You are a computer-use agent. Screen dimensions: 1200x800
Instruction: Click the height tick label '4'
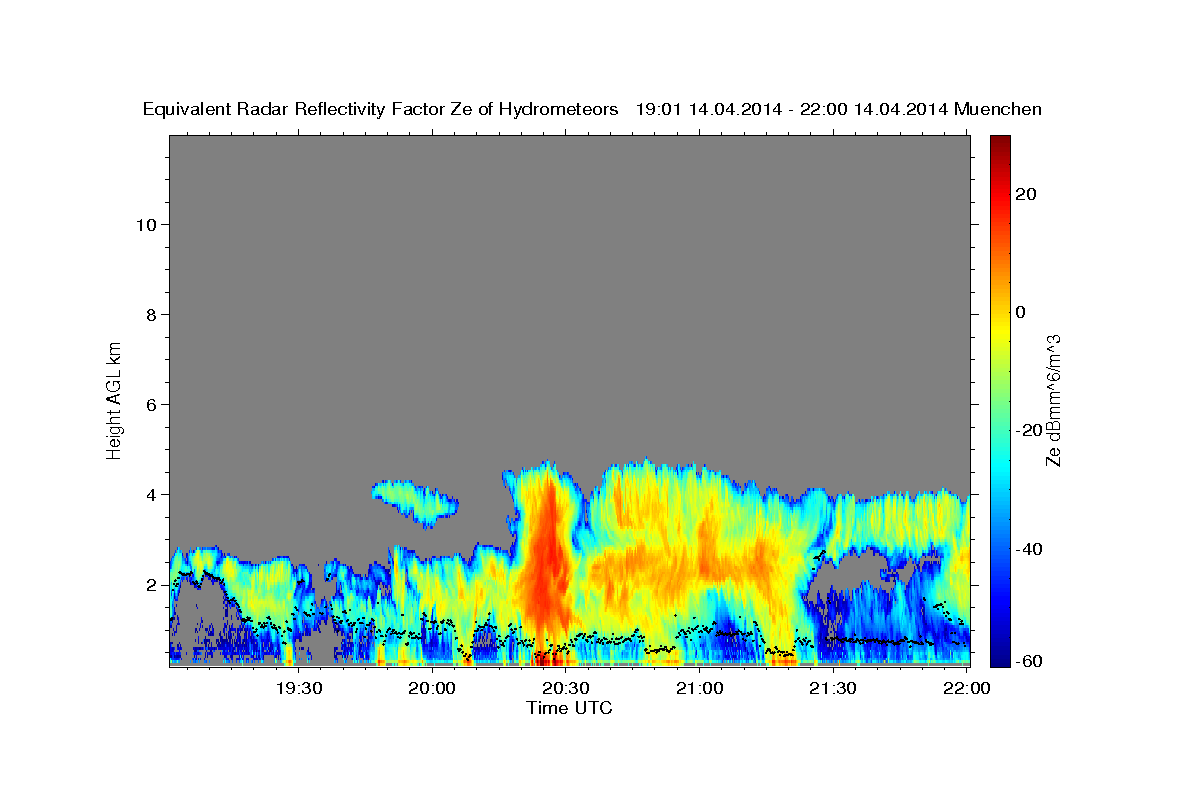152,494
